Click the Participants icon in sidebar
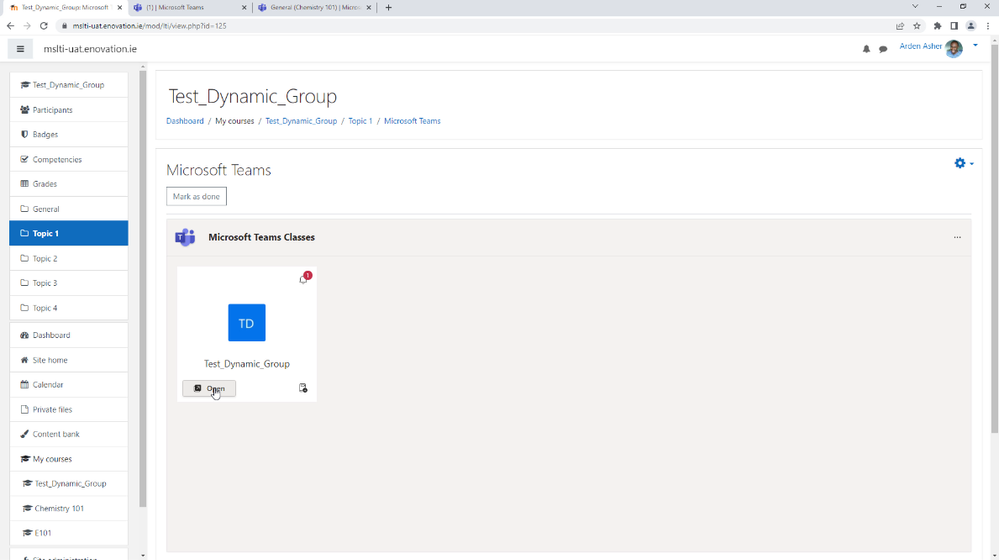 25,110
